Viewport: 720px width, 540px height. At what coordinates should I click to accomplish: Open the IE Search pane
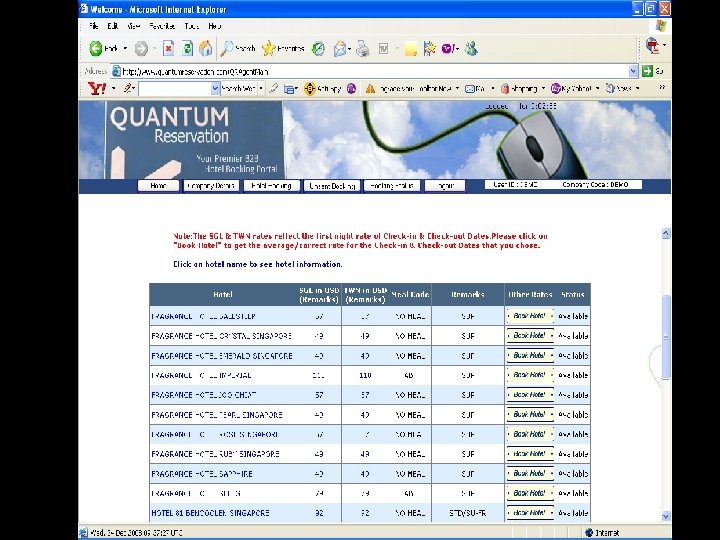coord(238,48)
